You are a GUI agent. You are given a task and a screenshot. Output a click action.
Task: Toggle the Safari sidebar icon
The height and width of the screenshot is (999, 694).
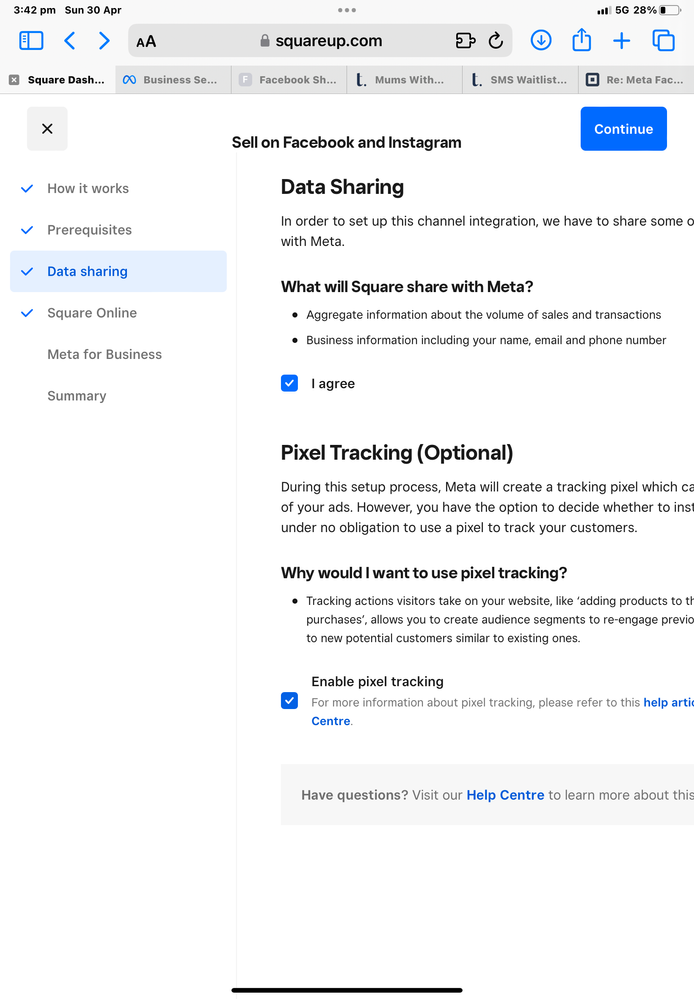point(31,41)
